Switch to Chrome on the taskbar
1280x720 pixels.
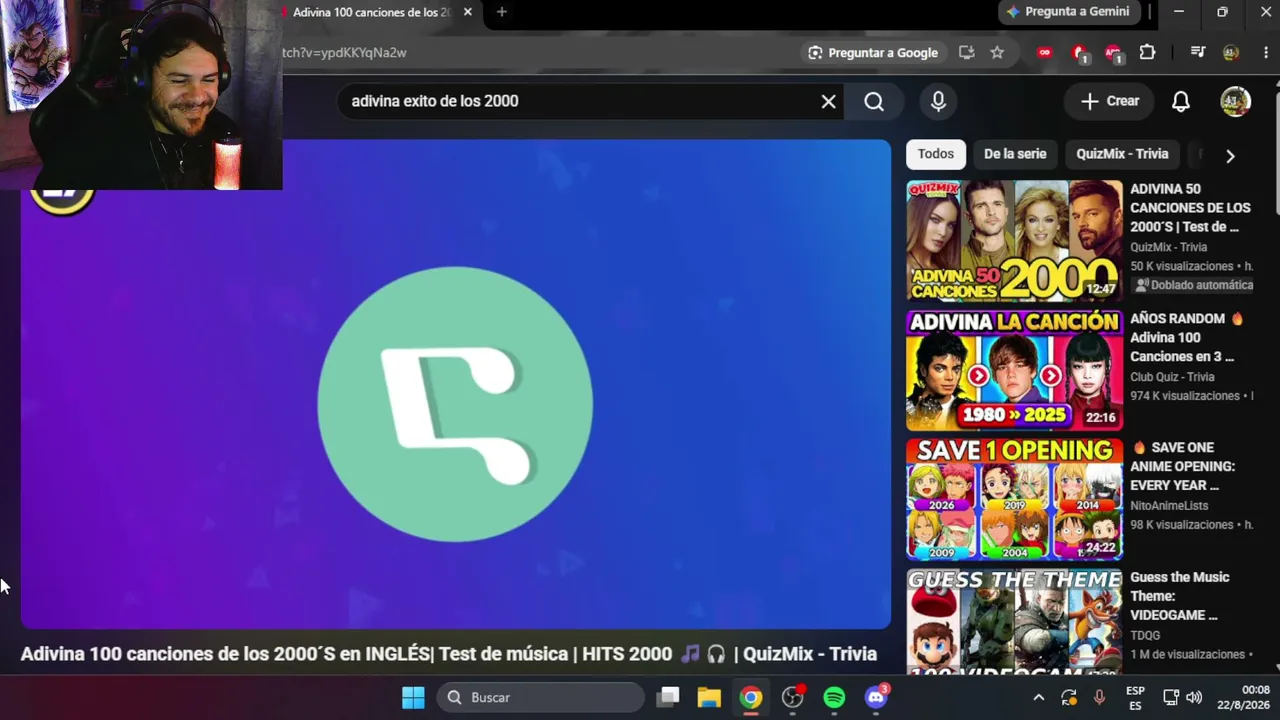pos(751,697)
